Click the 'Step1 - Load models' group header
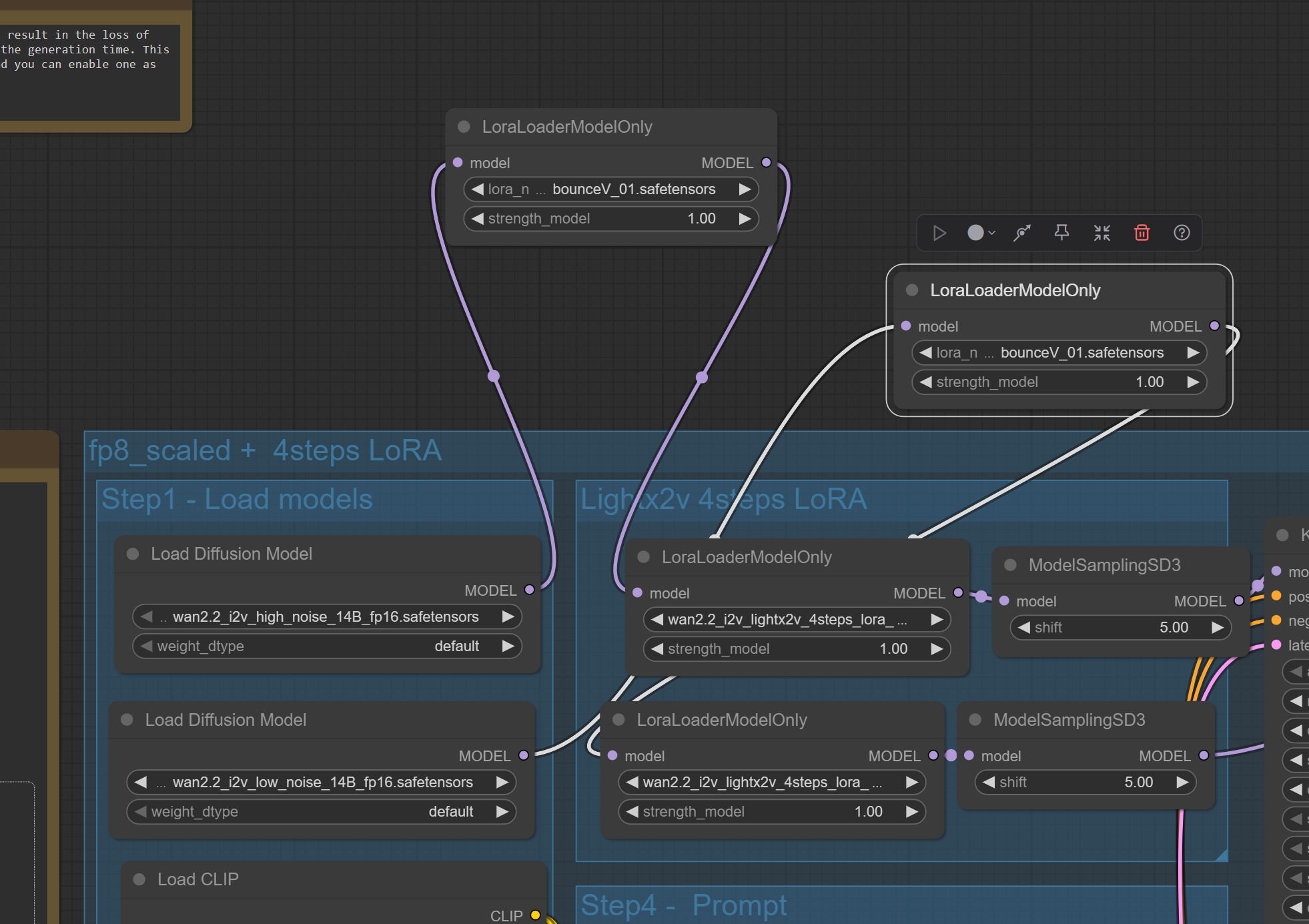1309x924 pixels. (237, 499)
